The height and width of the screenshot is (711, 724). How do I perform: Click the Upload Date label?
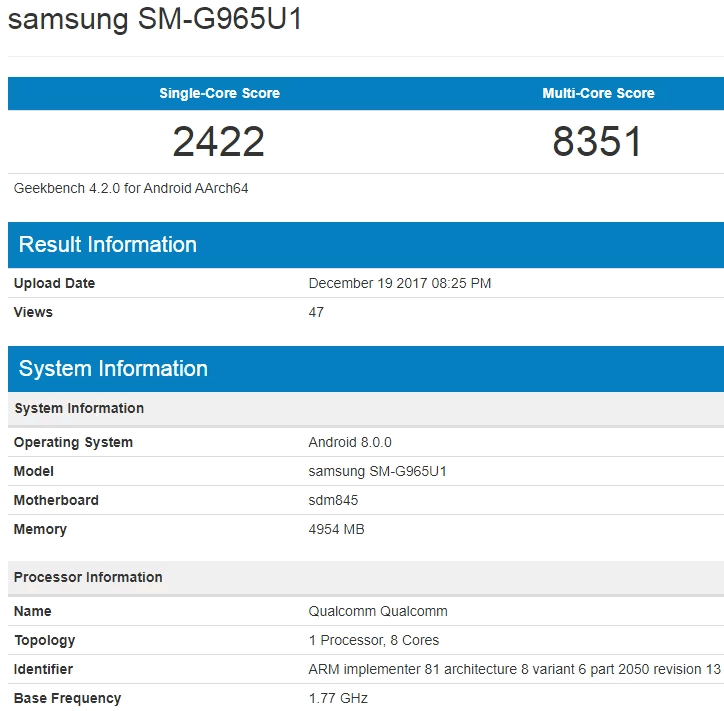[x=54, y=283]
